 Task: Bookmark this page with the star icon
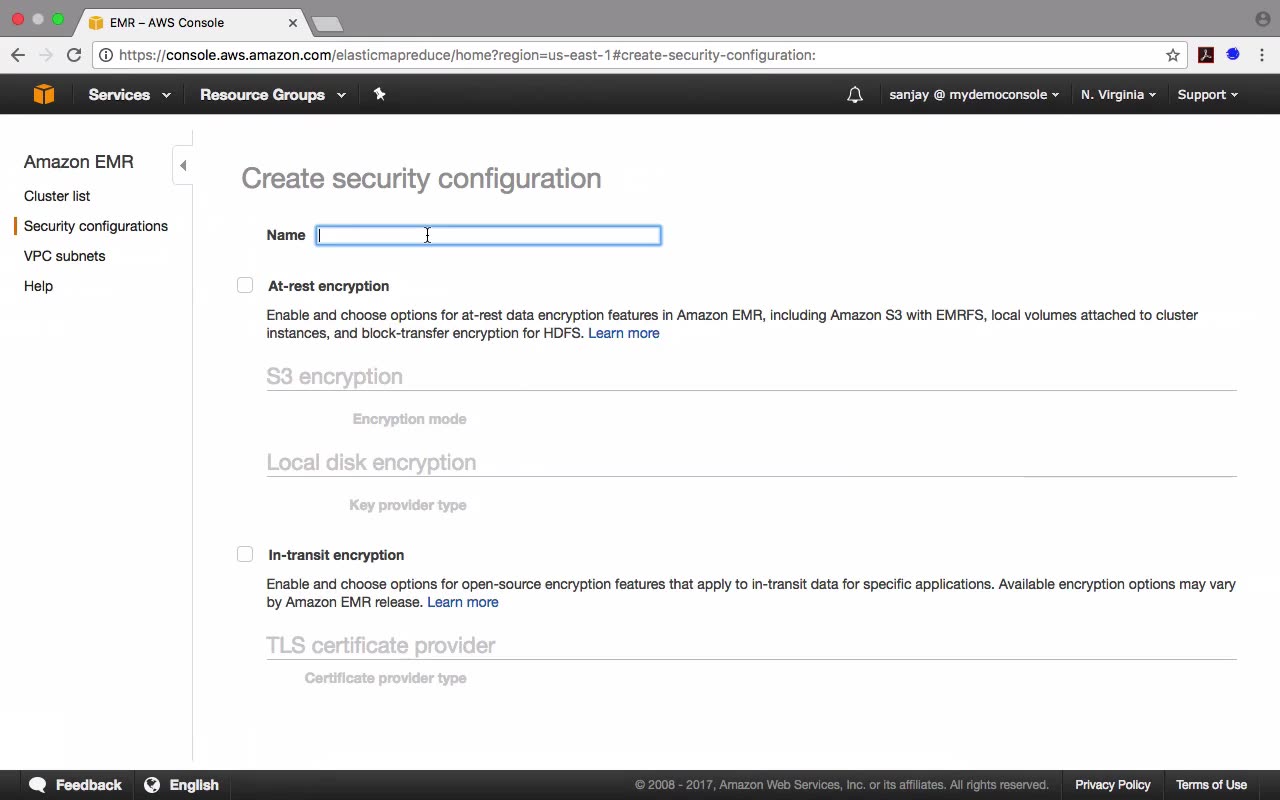pyautogui.click(x=1173, y=55)
